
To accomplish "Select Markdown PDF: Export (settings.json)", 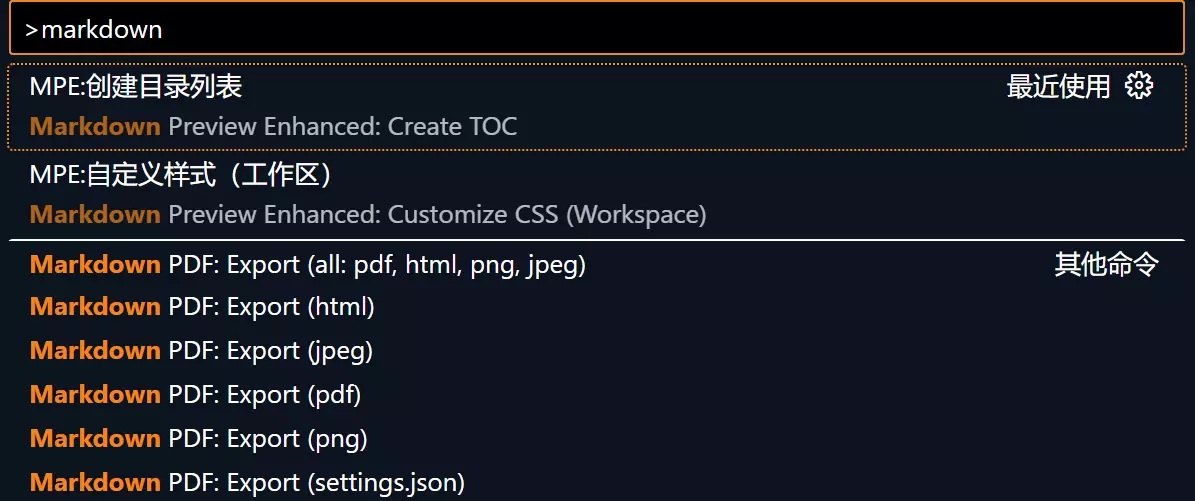I will click(x=248, y=483).
